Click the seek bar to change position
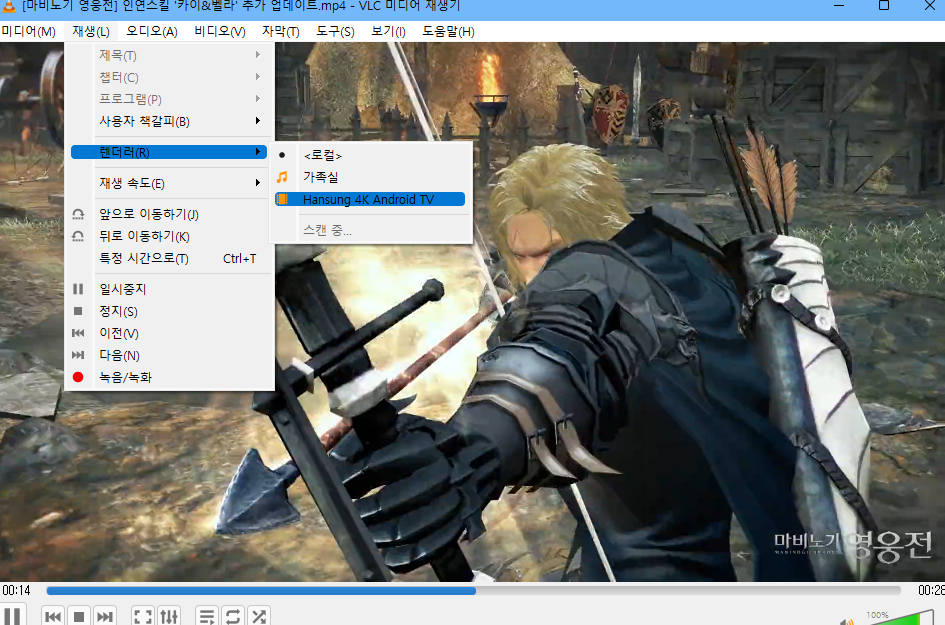Screen dimensions: 945x625 pyautogui.click(x=473, y=591)
